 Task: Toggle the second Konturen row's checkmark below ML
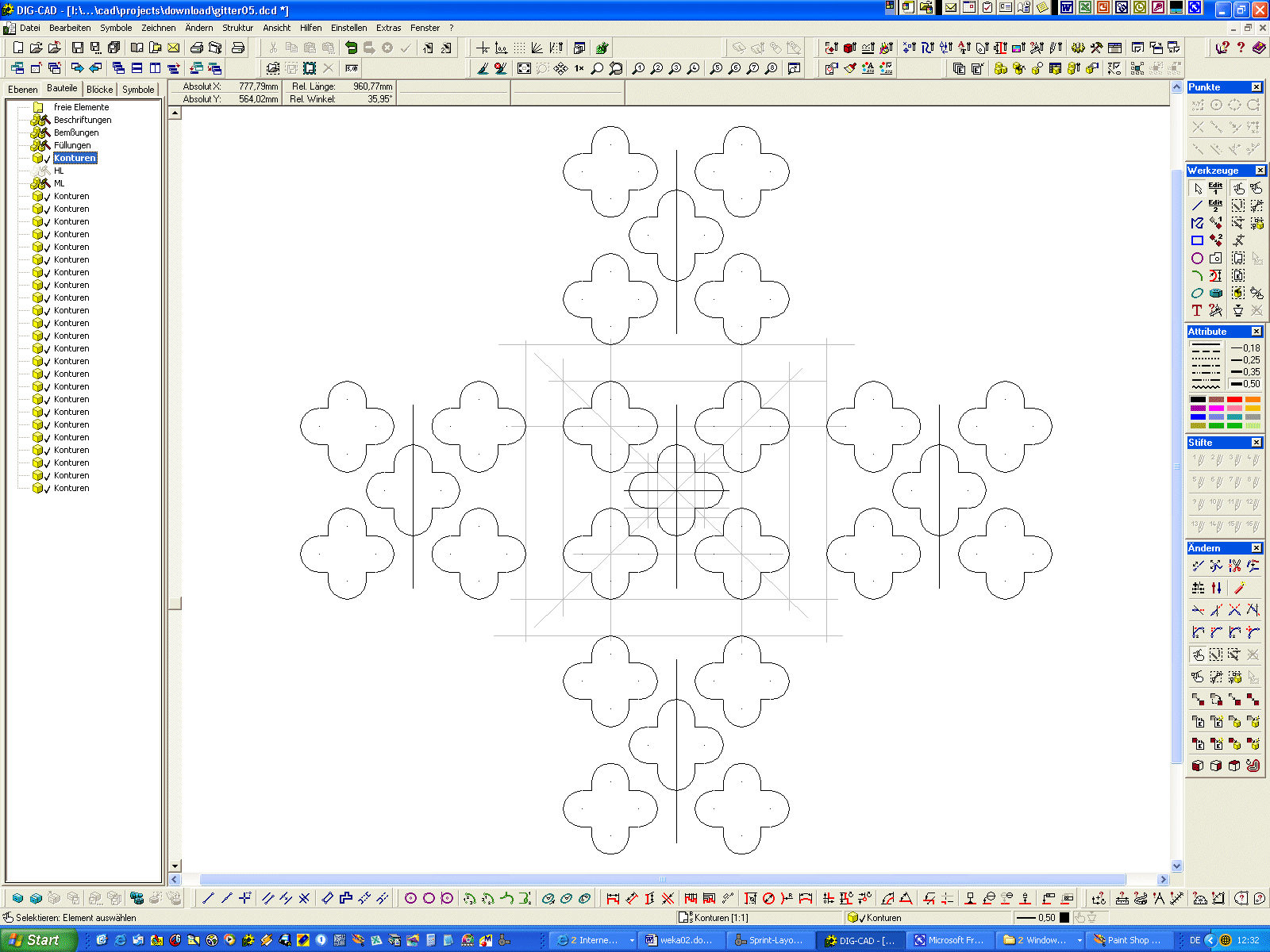pyautogui.click(x=48, y=209)
